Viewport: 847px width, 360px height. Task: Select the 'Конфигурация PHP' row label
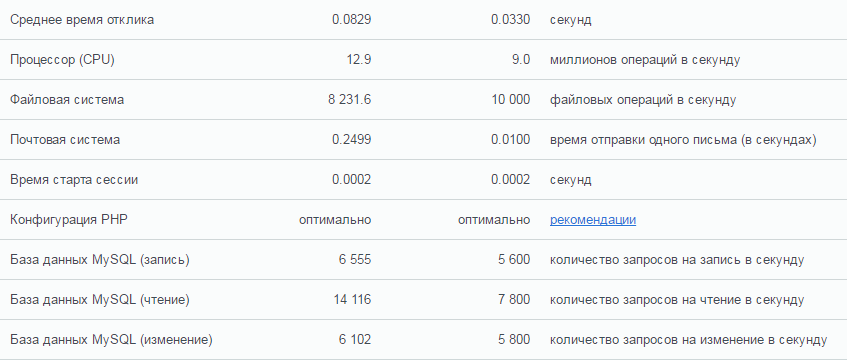coord(69,220)
